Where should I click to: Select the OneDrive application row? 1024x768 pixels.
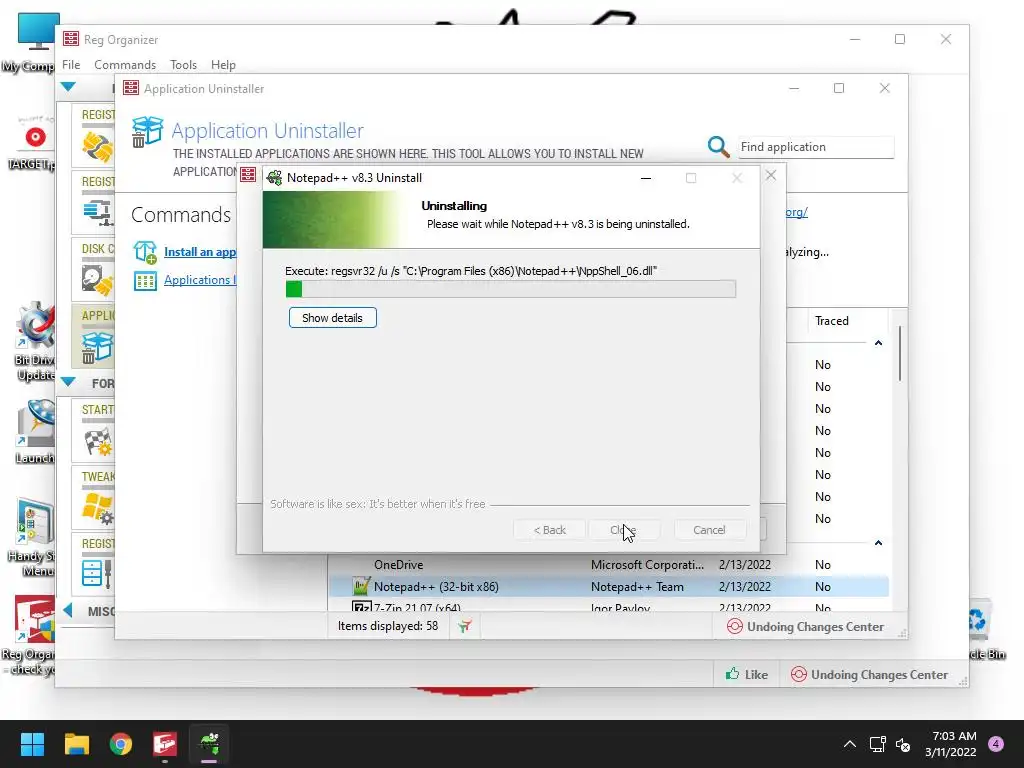[608, 564]
